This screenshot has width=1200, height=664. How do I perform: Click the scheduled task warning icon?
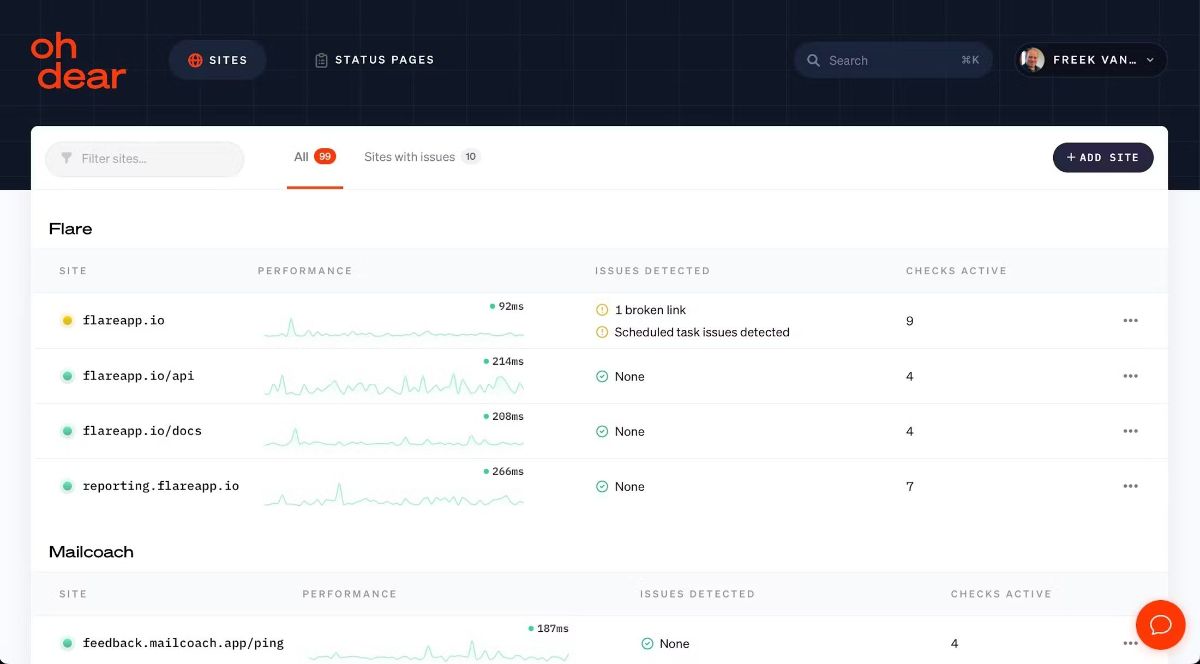click(602, 332)
